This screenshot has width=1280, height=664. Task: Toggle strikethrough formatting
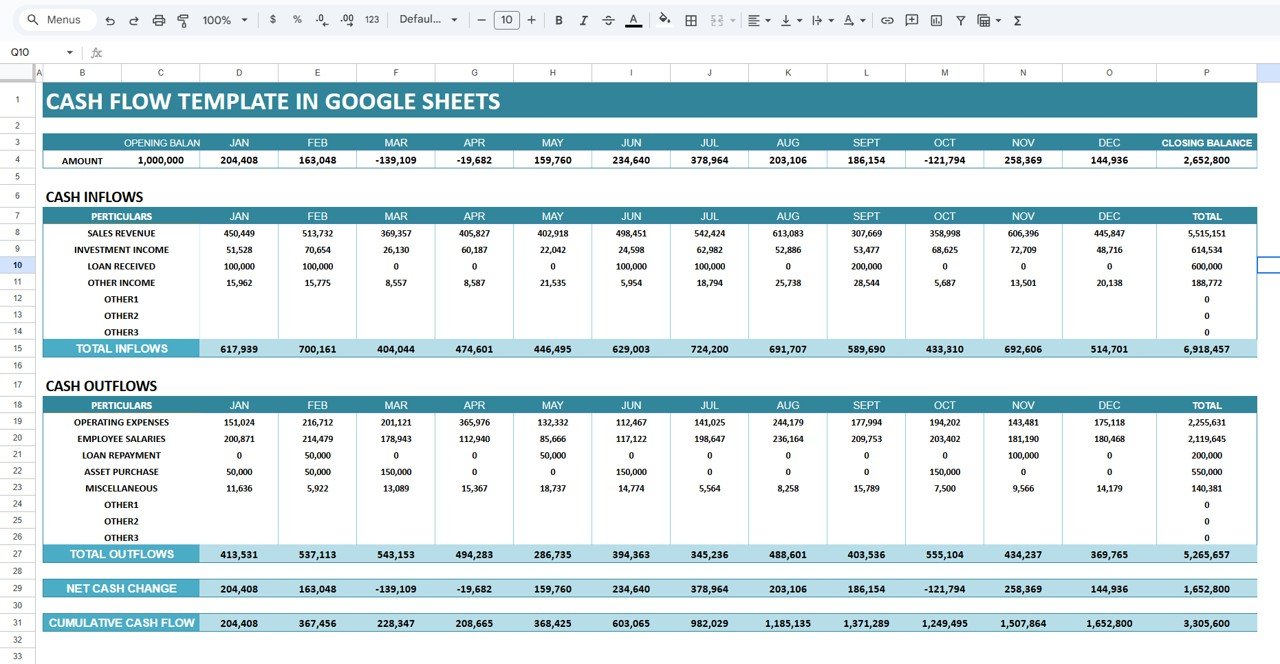607,19
